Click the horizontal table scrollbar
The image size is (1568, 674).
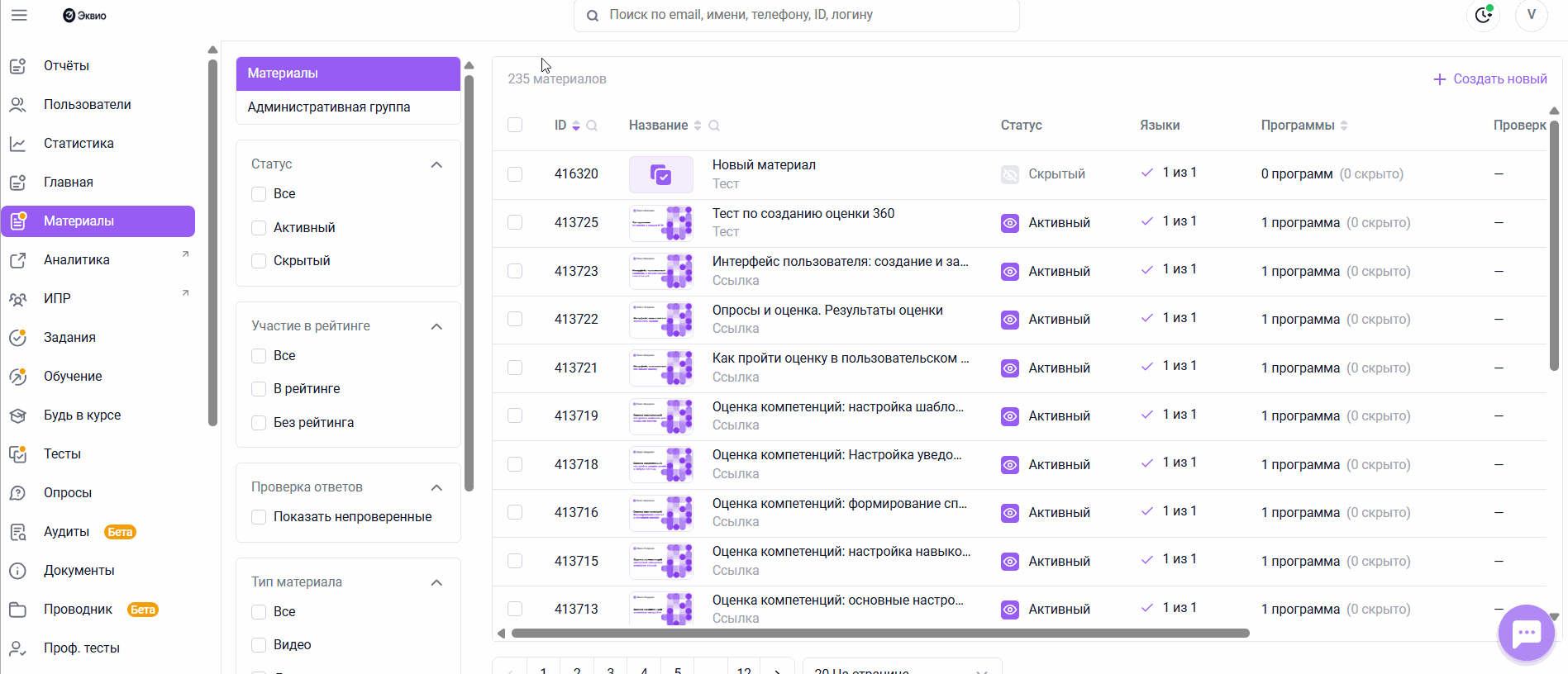click(879, 634)
